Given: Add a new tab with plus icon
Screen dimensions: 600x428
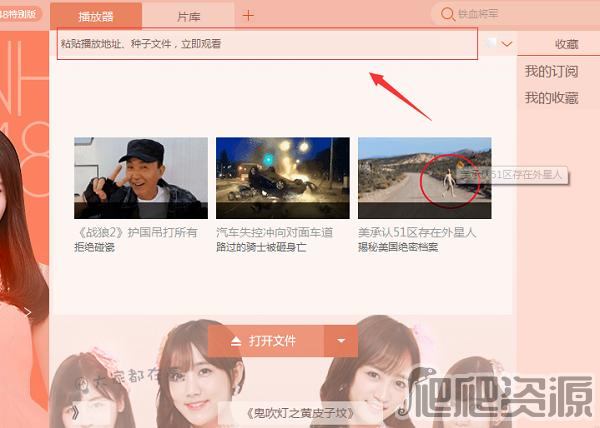Looking at the screenshot, I should (248, 16).
